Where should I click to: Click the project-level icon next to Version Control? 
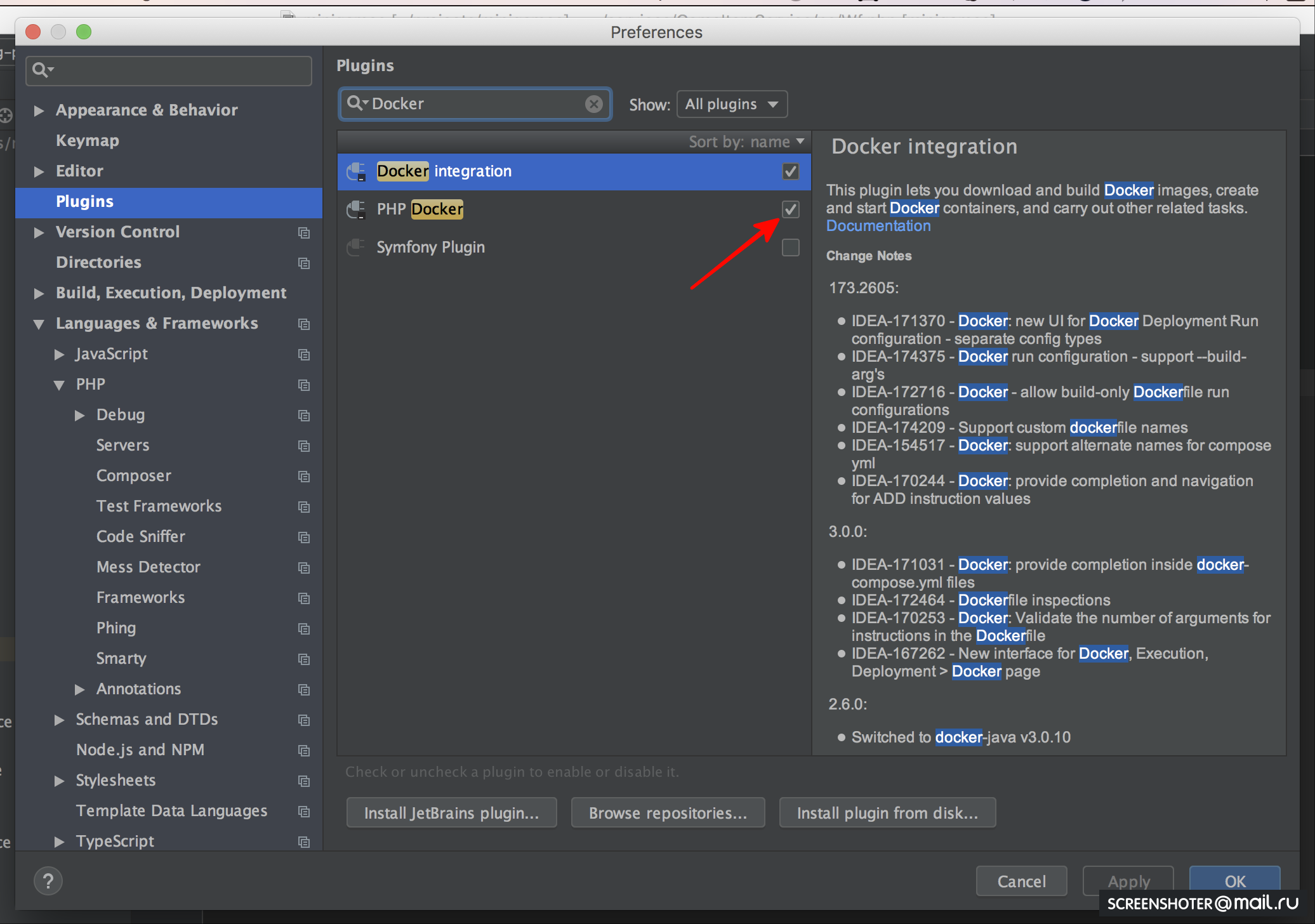click(x=304, y=233)
